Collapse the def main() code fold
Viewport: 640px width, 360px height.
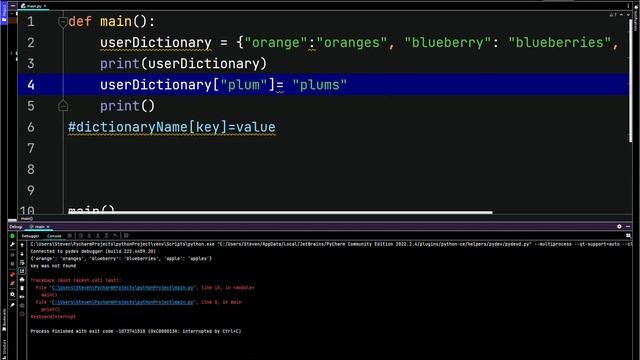pyautogui.click(x=62, y=22)
